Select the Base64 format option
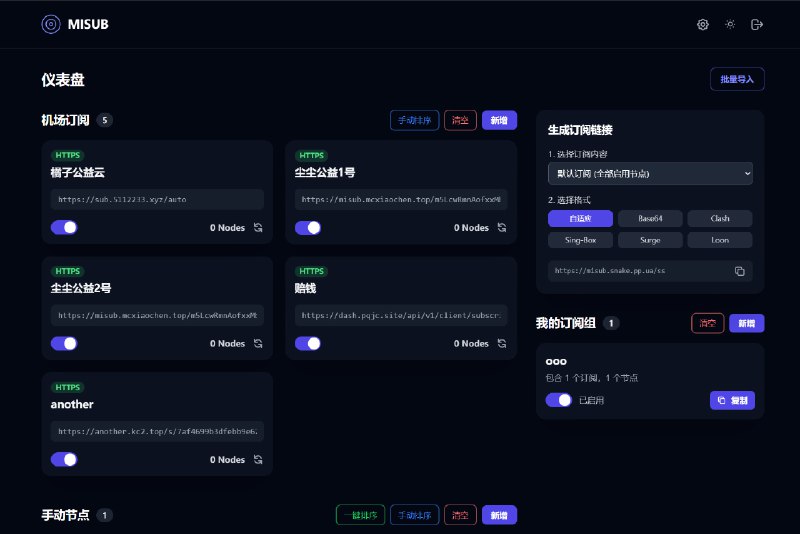 tap(650, 218)
